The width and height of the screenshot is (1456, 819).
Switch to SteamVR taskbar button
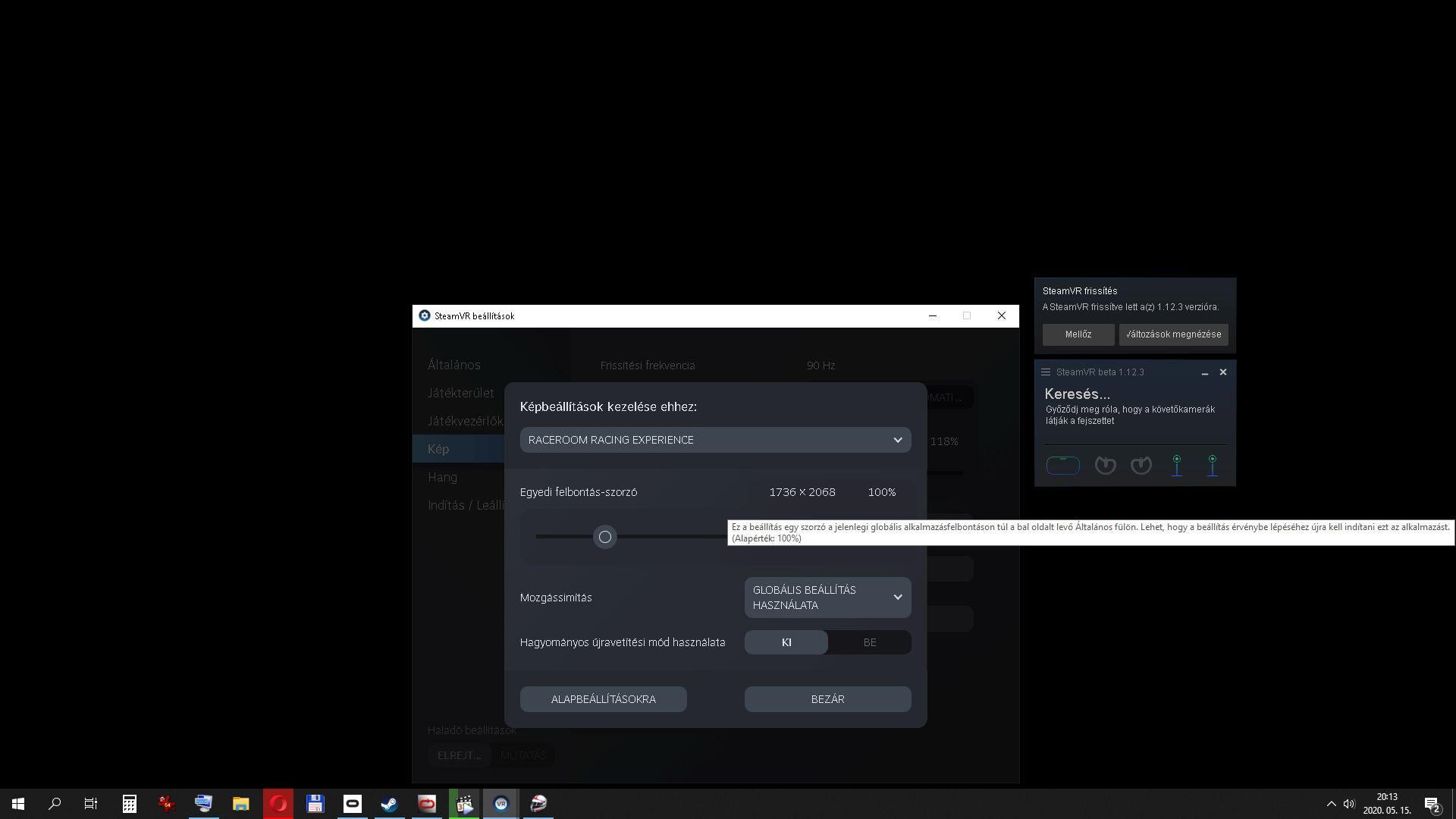pyautogui.click(x=500, y=804)
